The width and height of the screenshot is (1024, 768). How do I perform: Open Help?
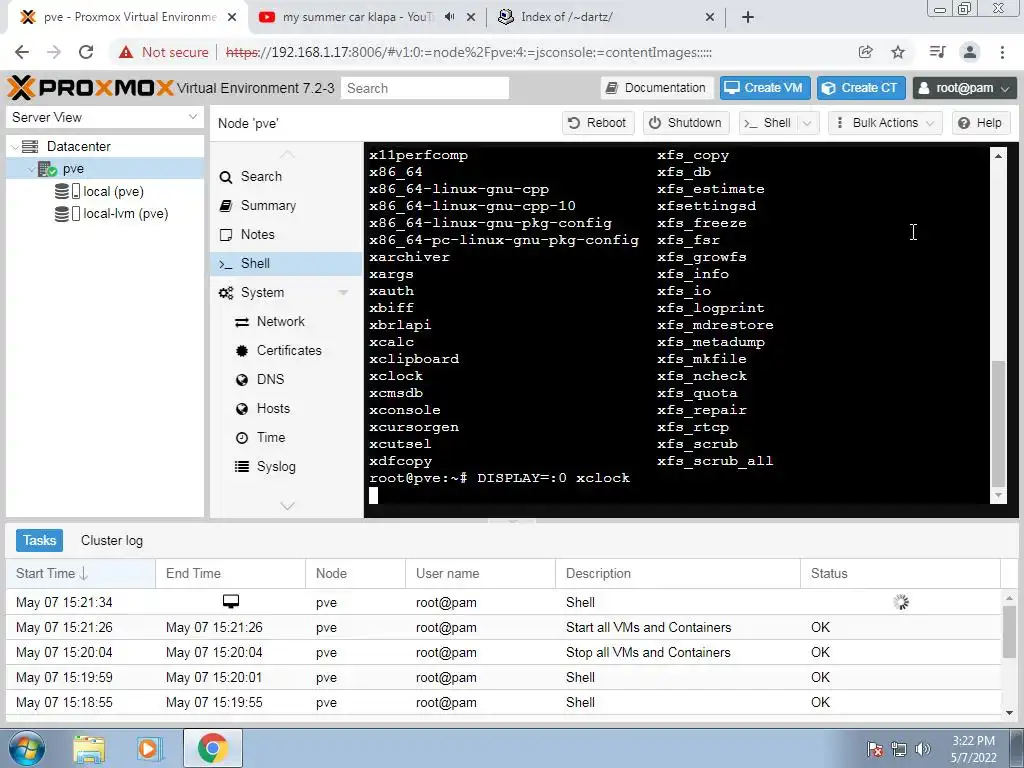(981, 123)
